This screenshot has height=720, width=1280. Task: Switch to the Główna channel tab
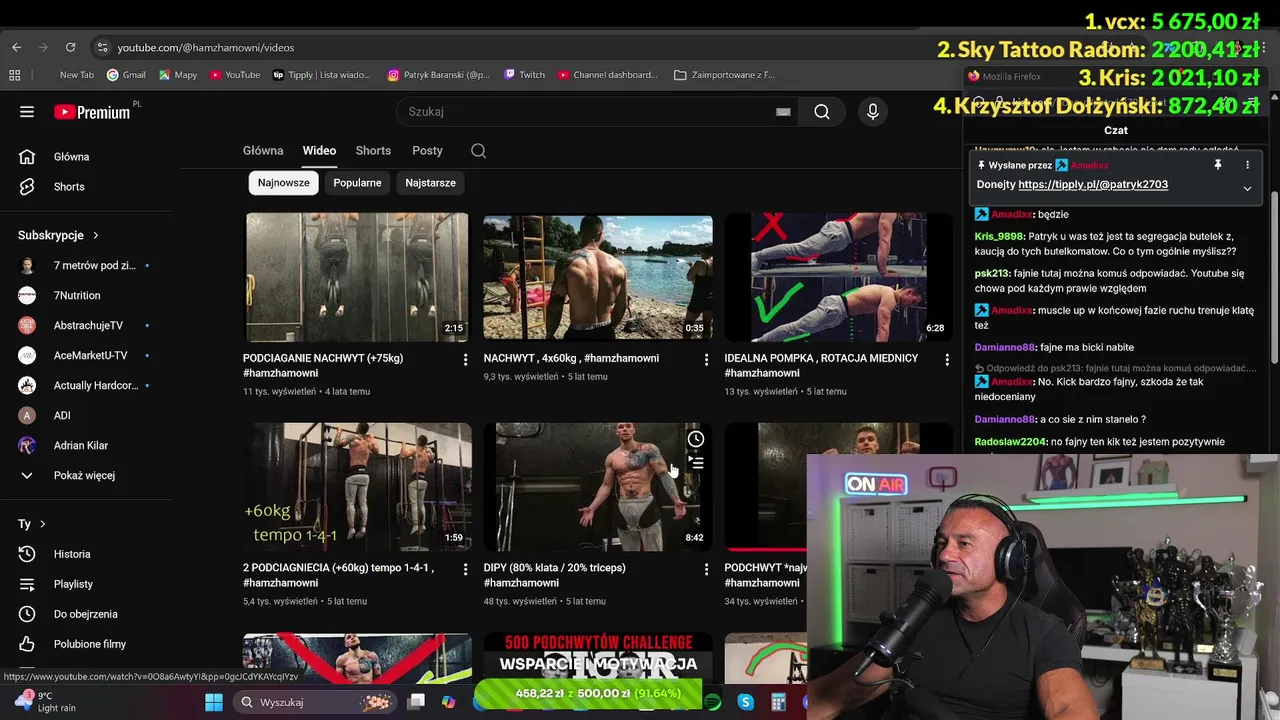(x=263, y=150)
